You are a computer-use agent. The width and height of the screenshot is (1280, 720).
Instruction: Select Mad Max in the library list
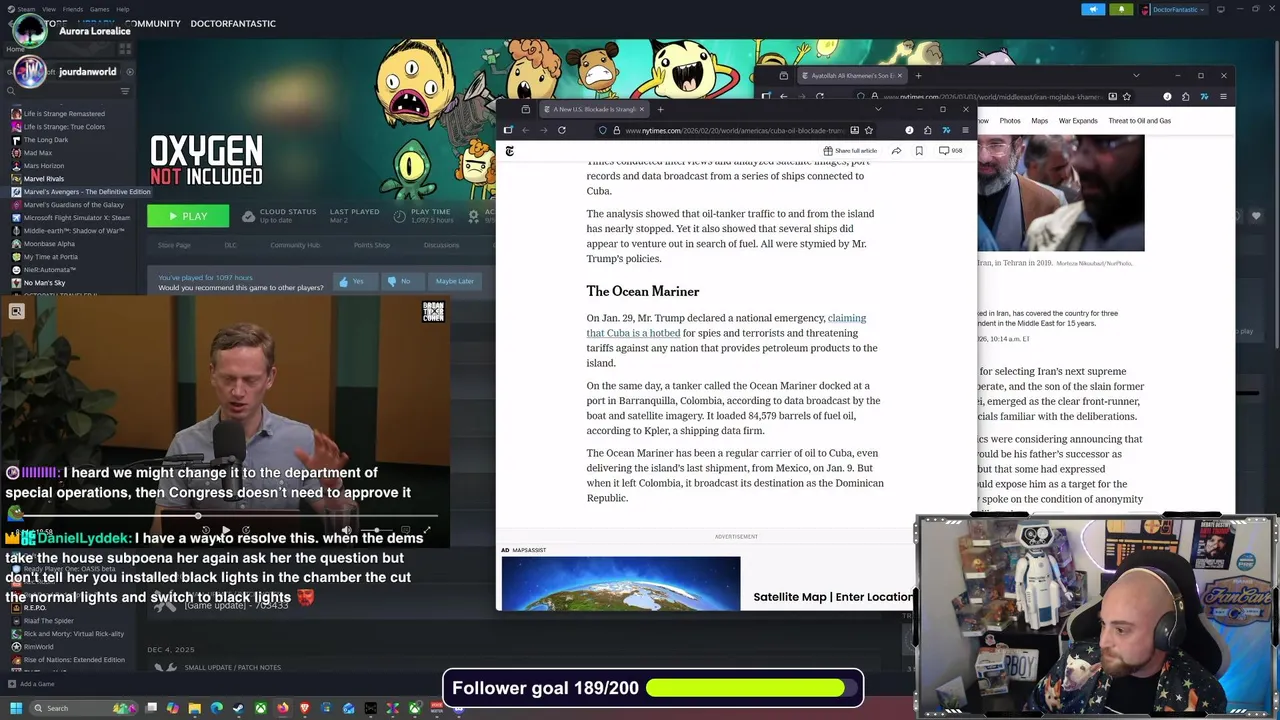[38, 153]
